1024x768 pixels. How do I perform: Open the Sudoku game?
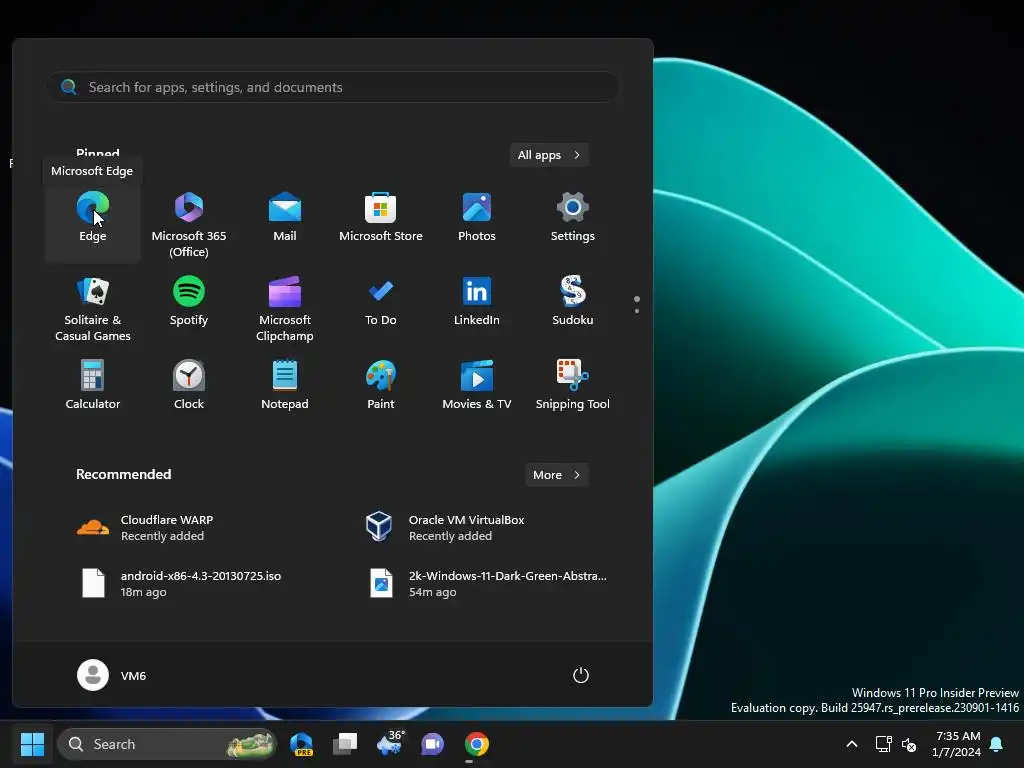point(573,302)
